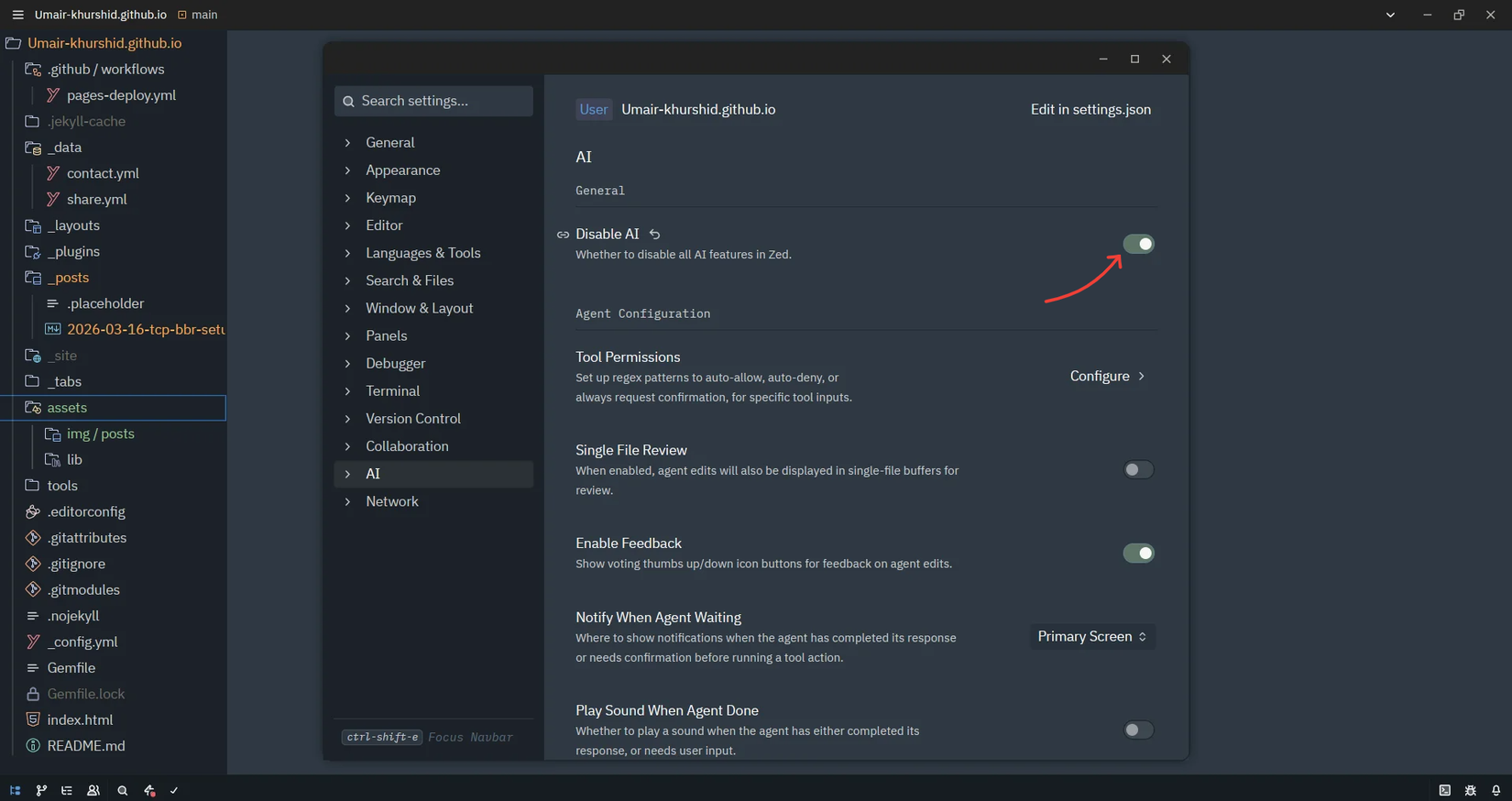Open the outline panel icon
The image size is (1512, 801).
point(67,790)
